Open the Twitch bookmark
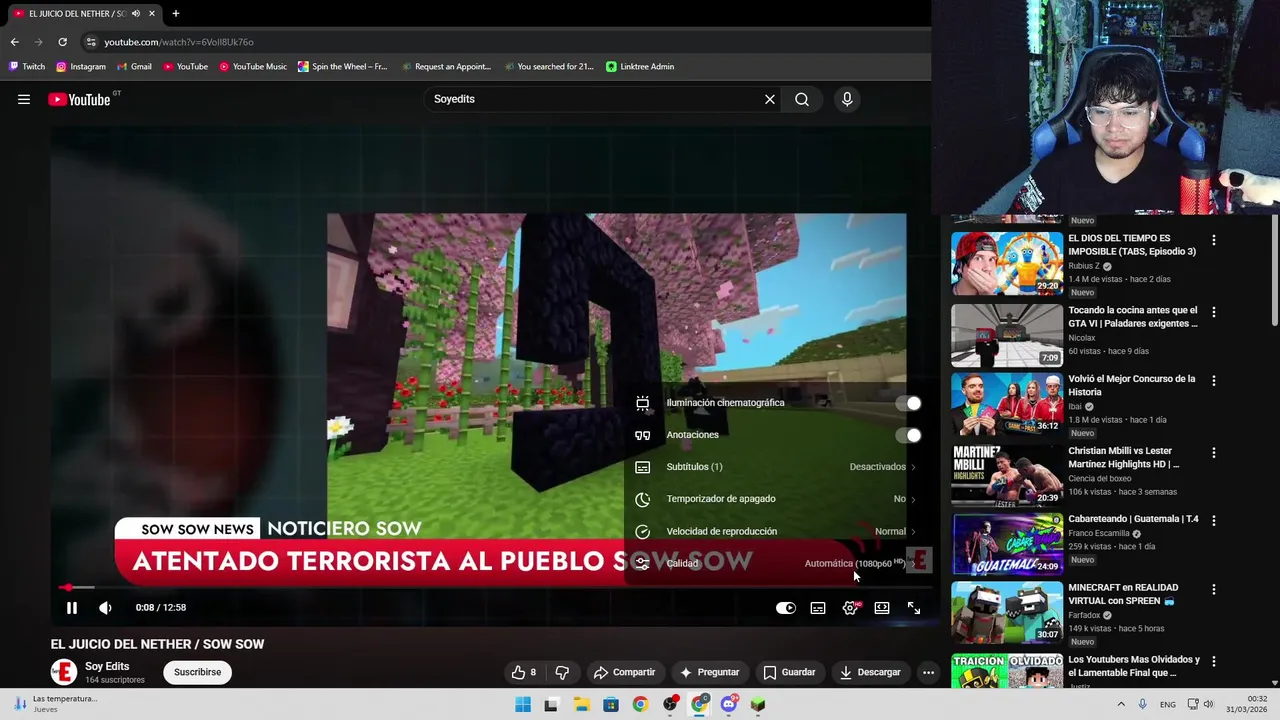This screenshot has width=1280, height=720. pos(27,66)
